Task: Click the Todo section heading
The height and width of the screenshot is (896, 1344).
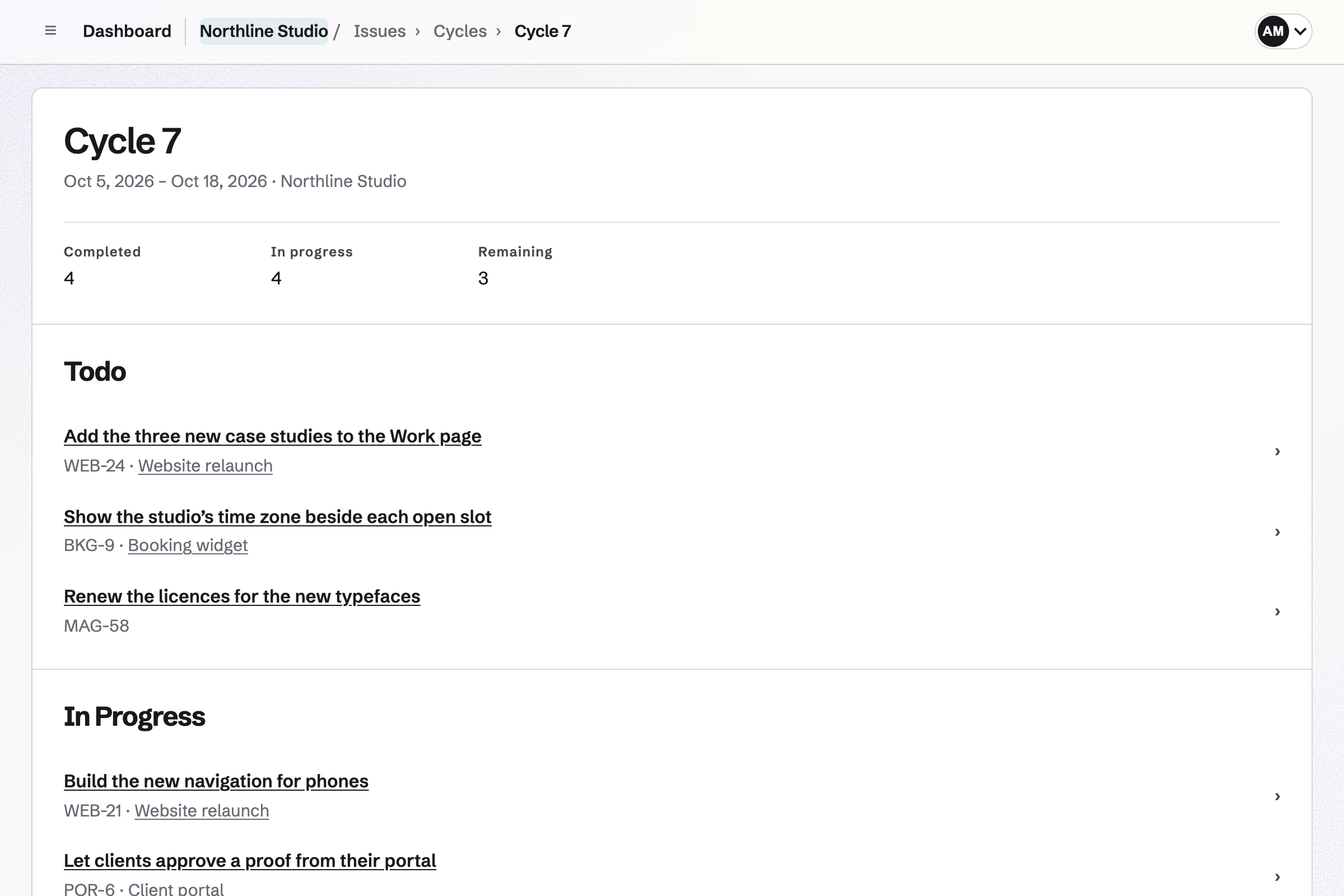Action: click(x=95, y=371)
